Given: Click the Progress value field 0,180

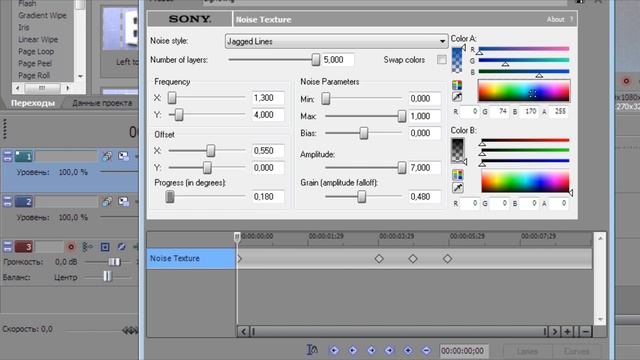Looking at the screenshot, I should (x=268, y=197).
